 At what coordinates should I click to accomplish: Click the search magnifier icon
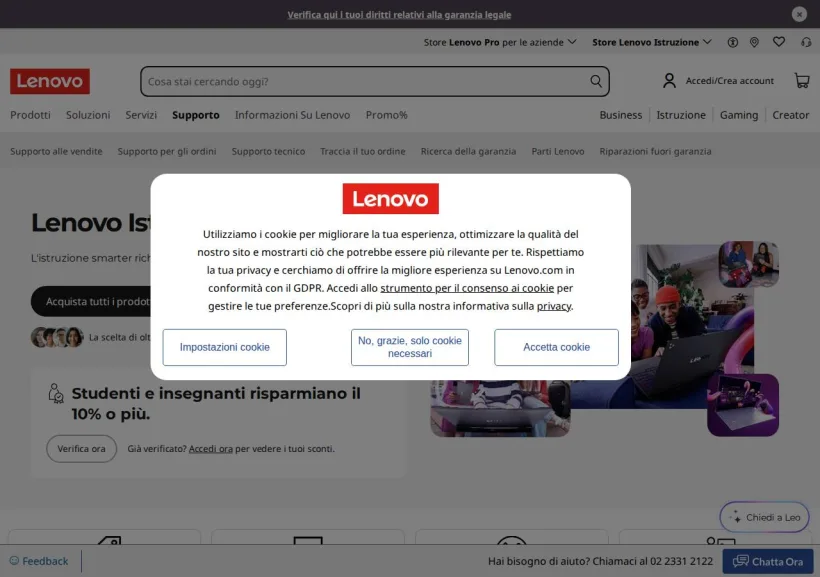596,81
